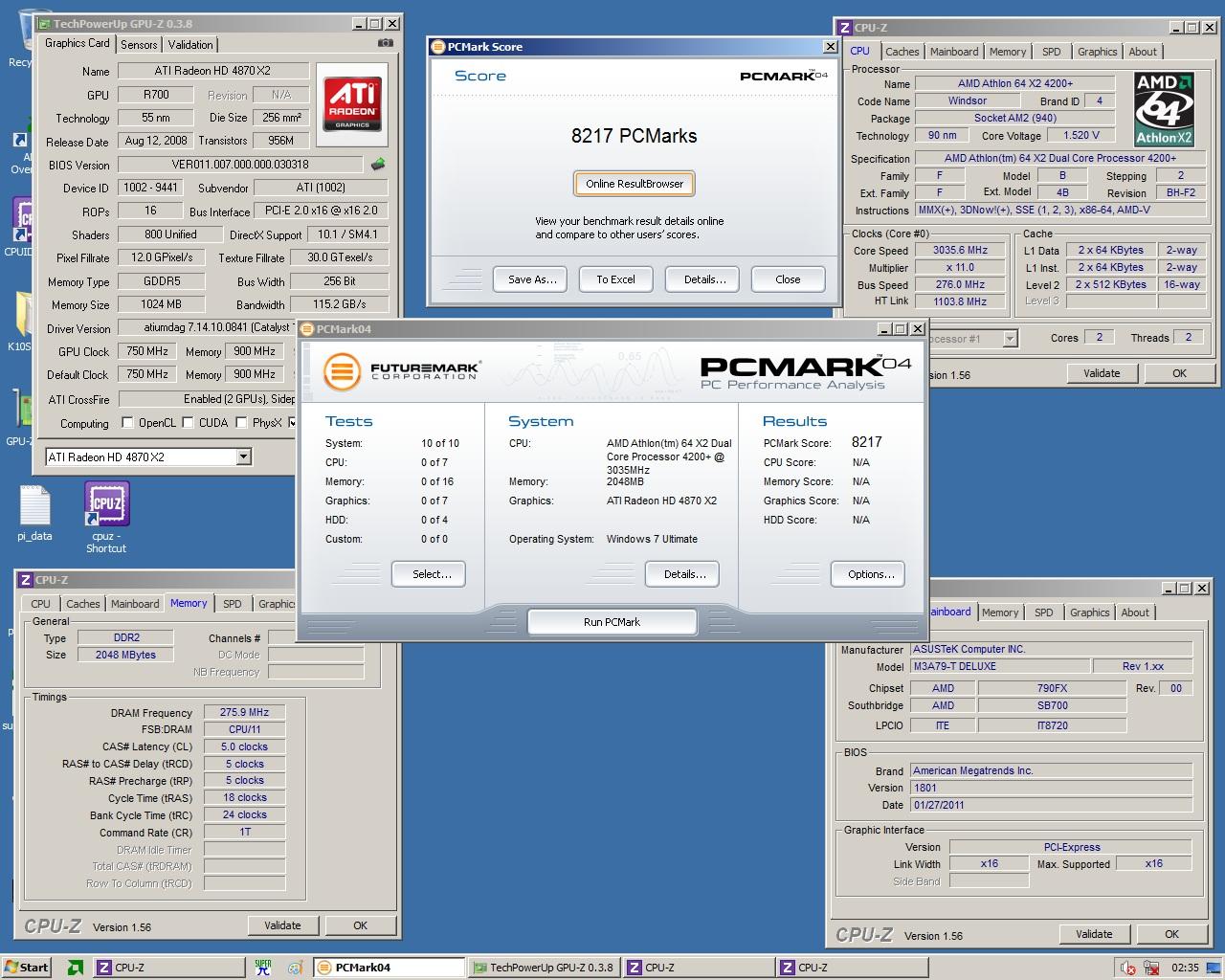Click the 3035.6 MHz Core Speed value

click(960, 251)
